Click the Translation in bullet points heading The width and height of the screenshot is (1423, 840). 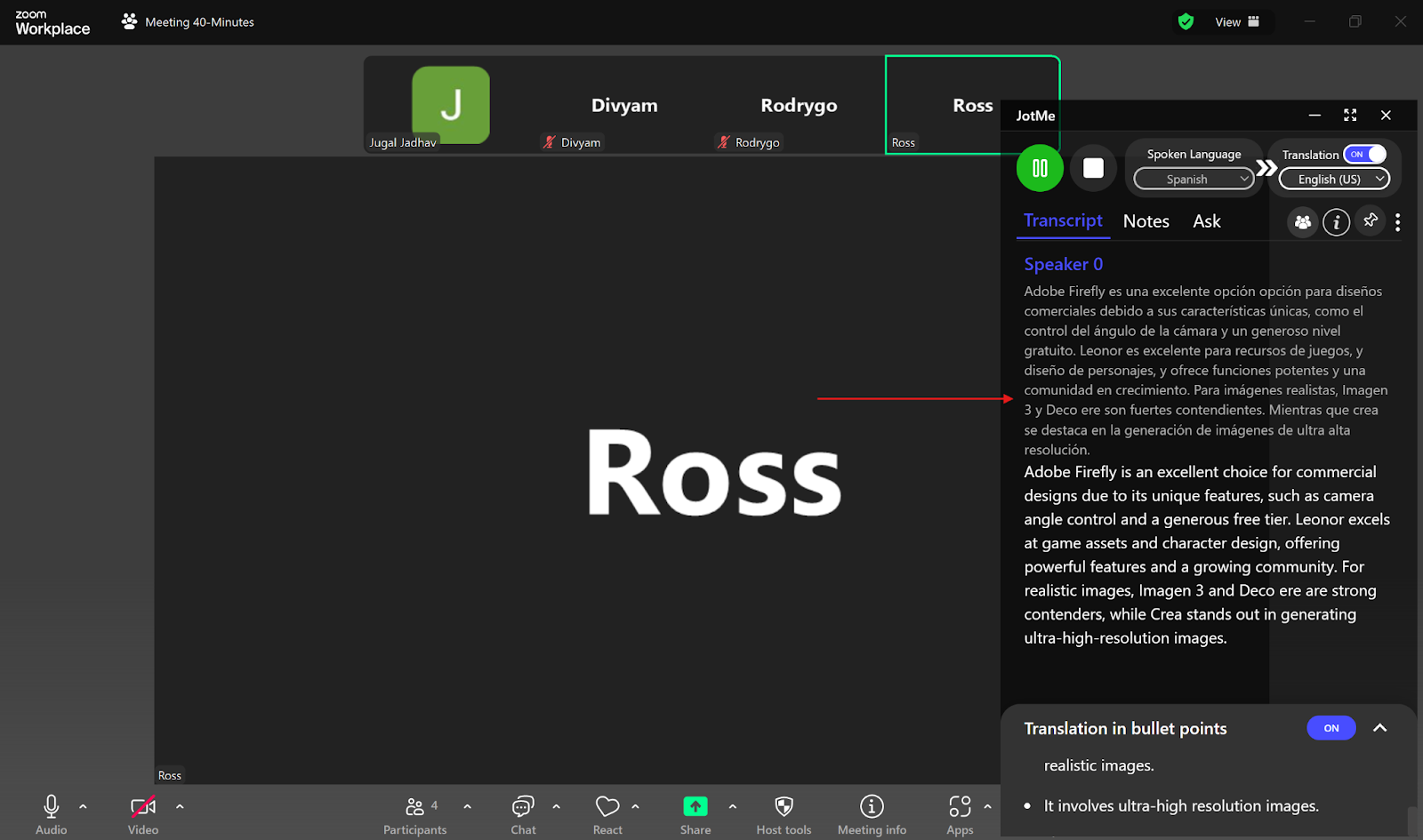click(1125, 729)
